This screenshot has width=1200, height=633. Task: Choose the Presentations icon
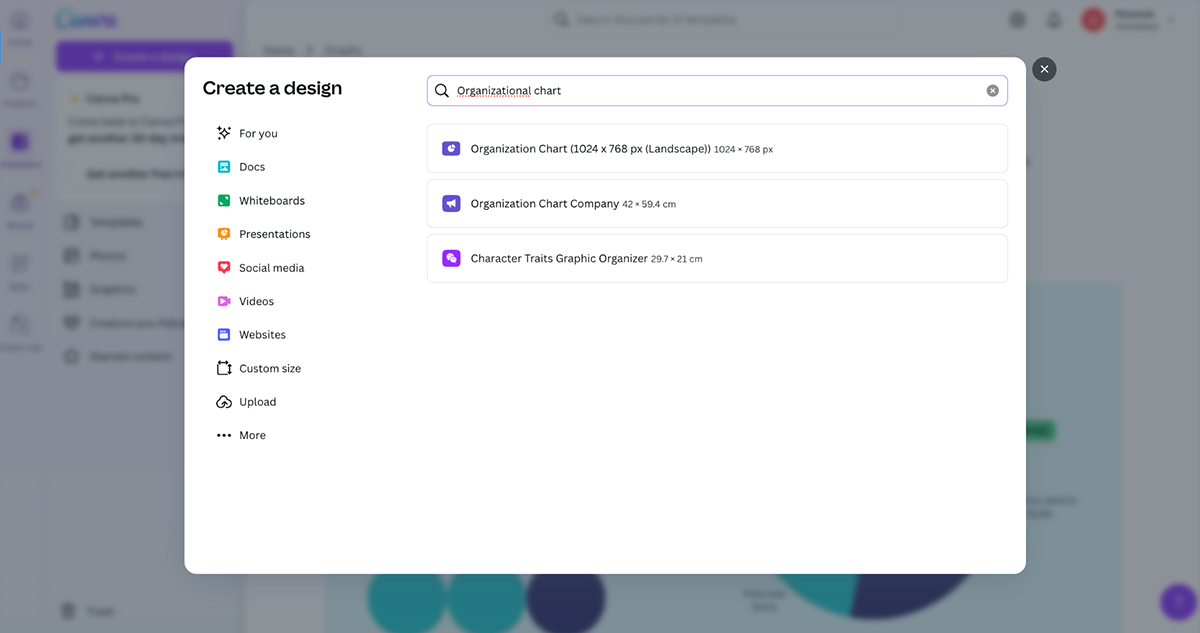[224, 234]
